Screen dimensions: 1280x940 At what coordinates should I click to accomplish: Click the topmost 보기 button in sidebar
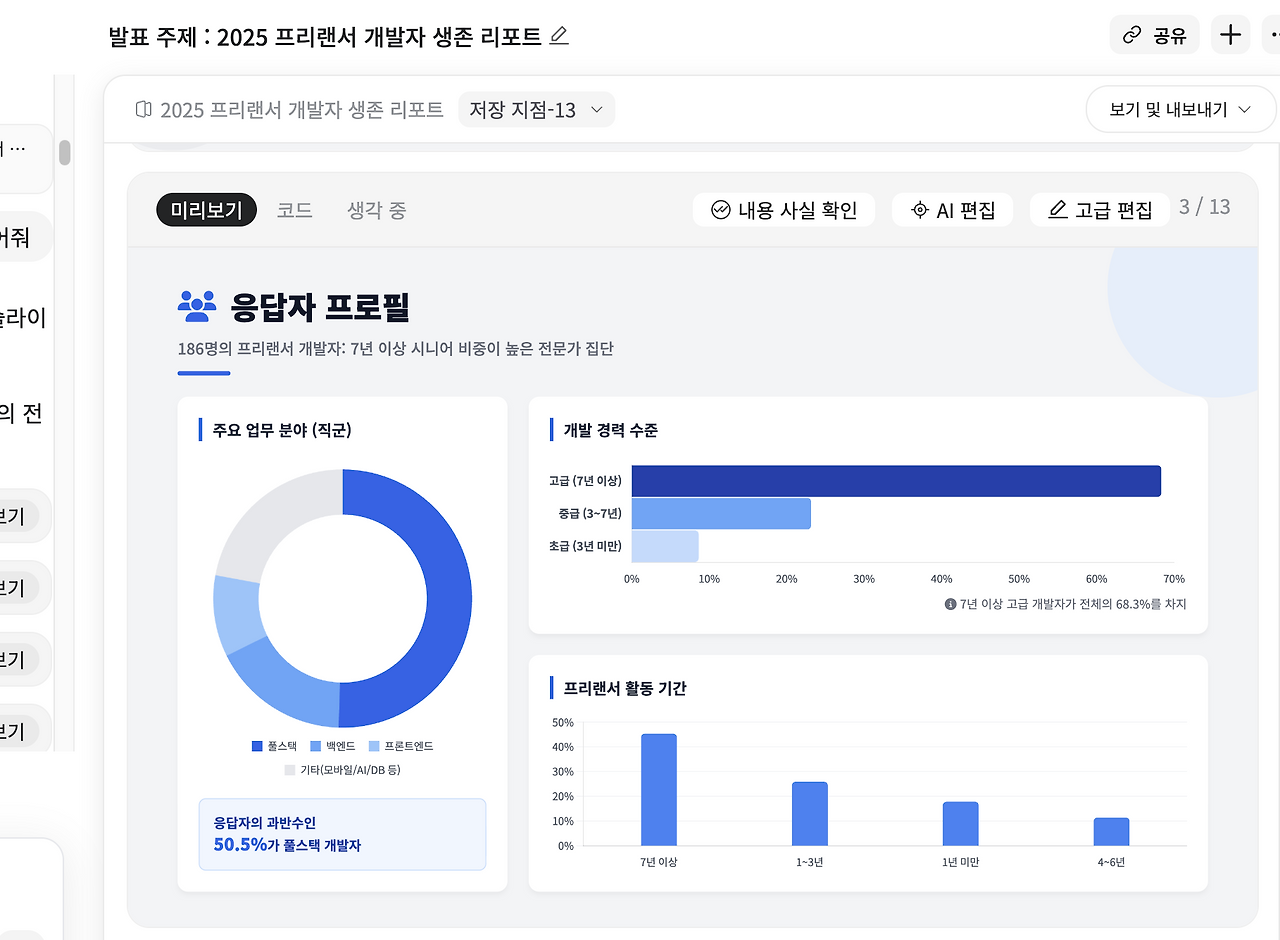click(x=20, y=515)
